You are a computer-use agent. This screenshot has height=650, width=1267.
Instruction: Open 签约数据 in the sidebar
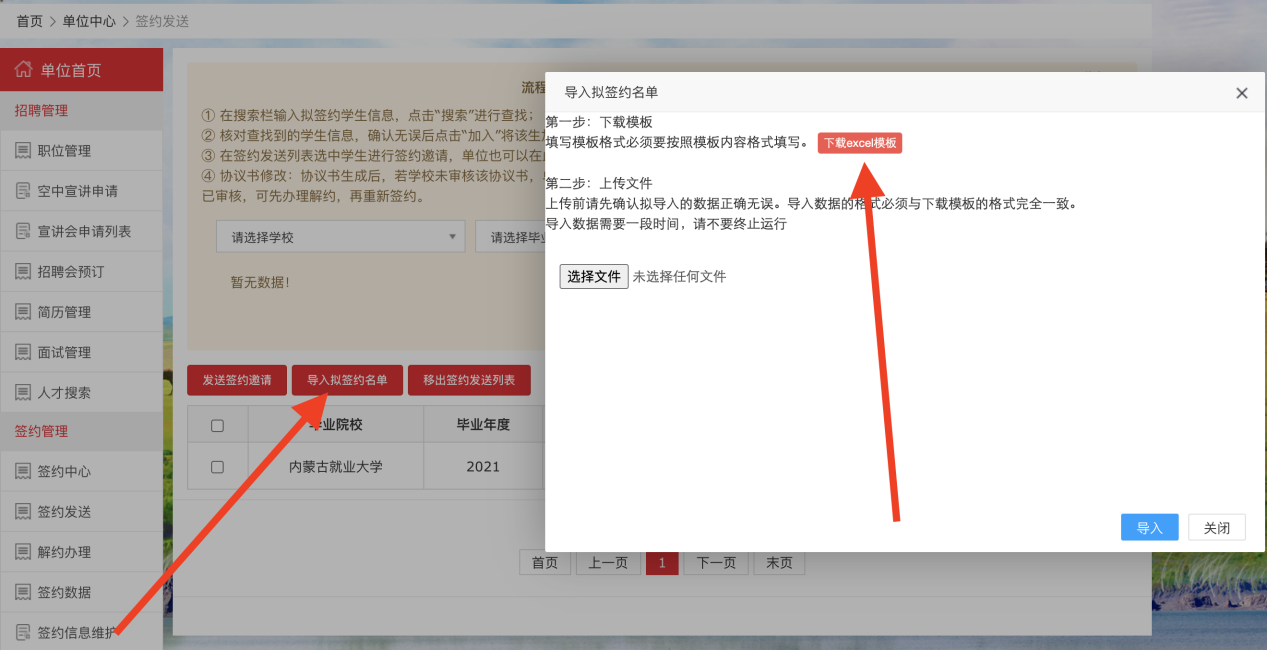pos(64,592)
